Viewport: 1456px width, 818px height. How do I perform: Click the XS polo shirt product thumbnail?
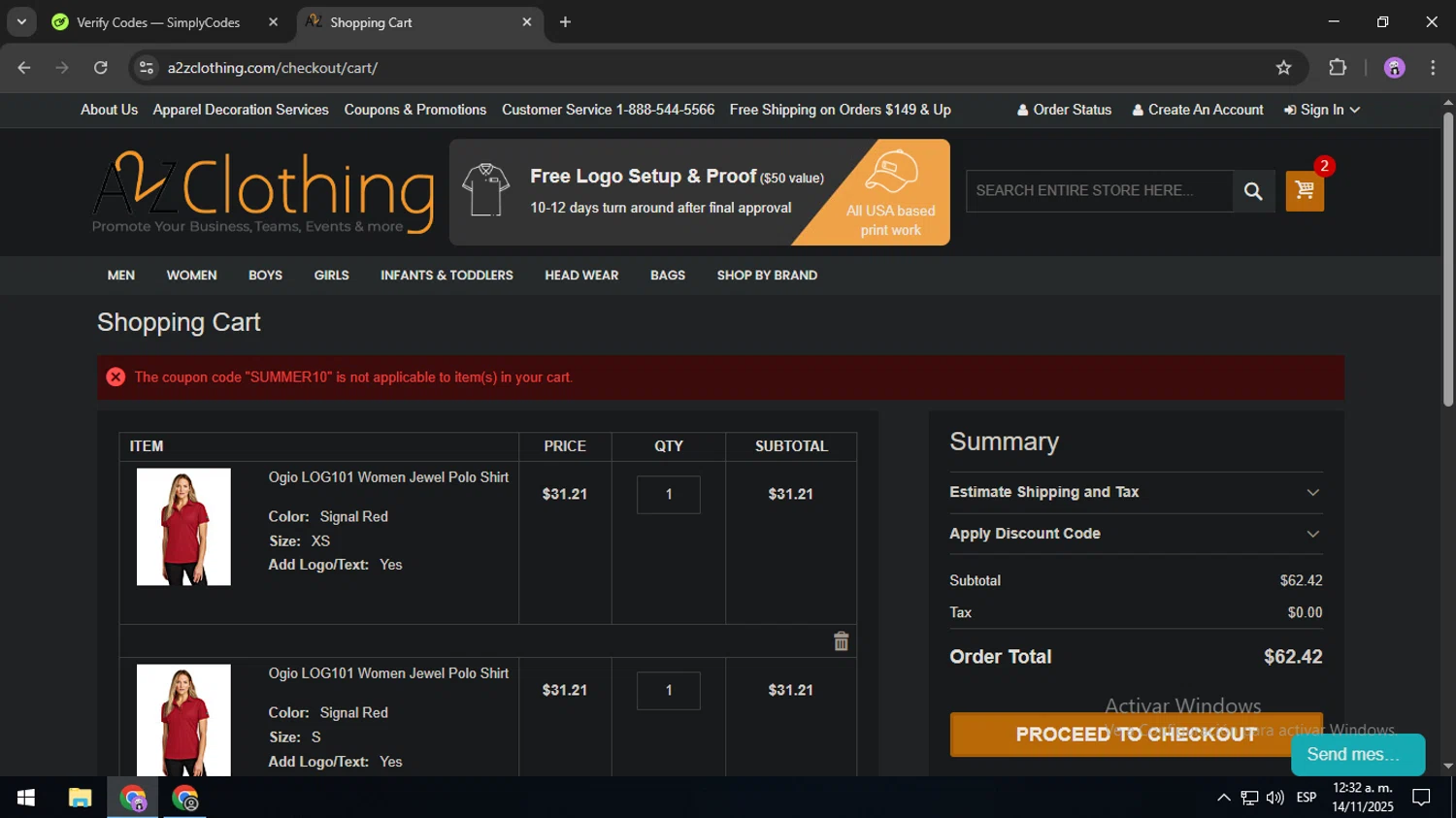183,527
